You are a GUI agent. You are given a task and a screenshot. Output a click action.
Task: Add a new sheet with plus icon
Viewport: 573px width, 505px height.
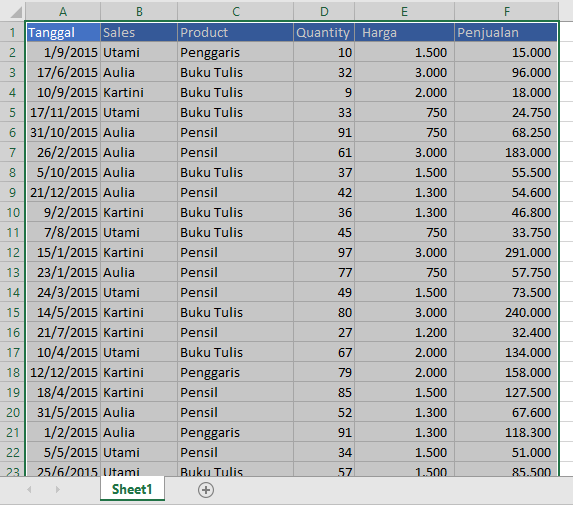tap(206, 490)
